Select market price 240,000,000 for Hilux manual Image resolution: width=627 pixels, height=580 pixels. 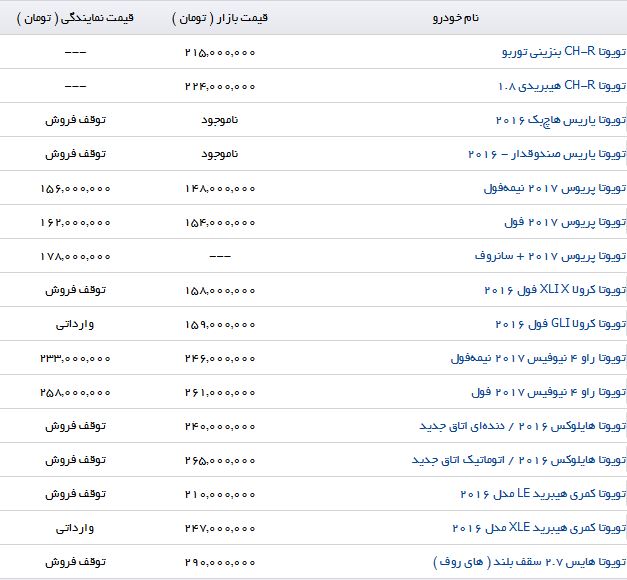coord(220,426)
